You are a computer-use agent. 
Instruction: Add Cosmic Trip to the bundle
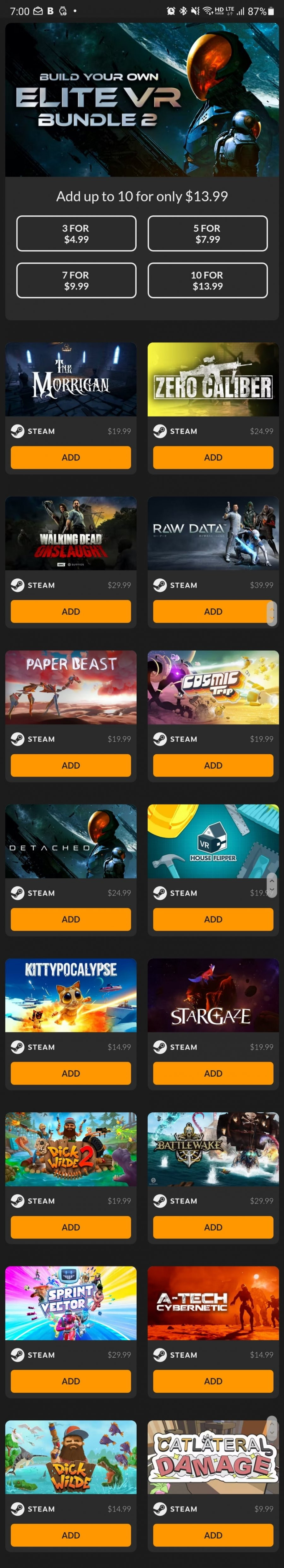click(213, 766)
